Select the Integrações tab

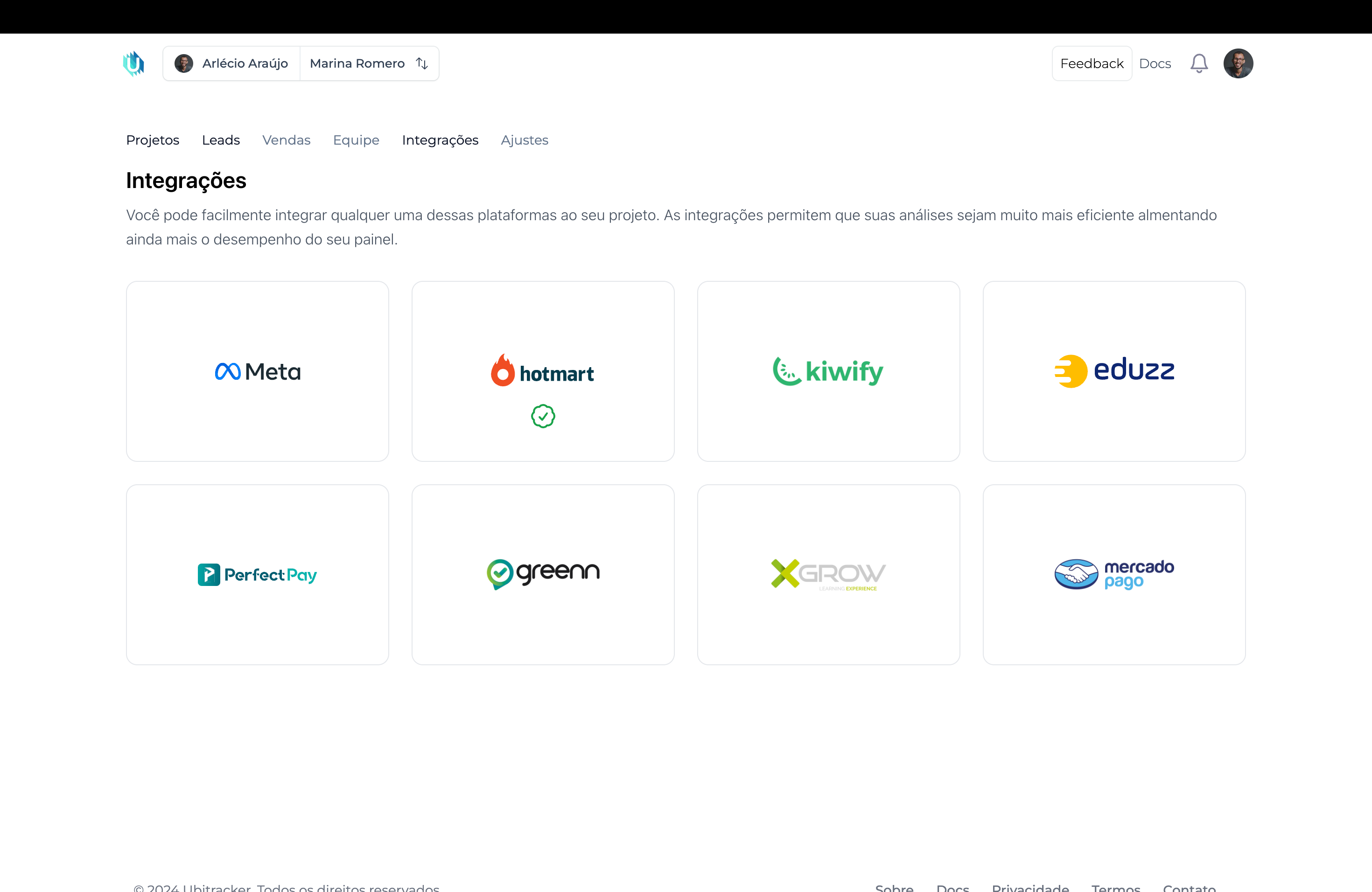click(x=441, y=140)
